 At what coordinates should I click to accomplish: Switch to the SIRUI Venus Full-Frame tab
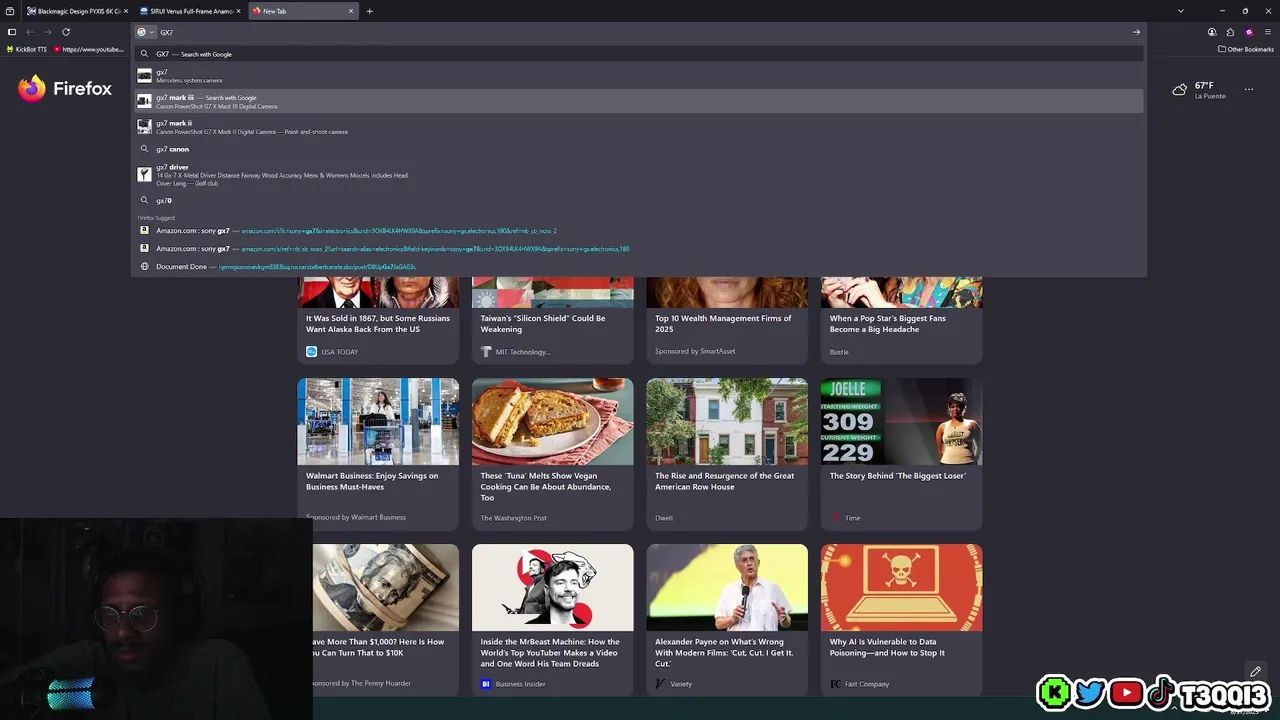(x=190, y=11)
